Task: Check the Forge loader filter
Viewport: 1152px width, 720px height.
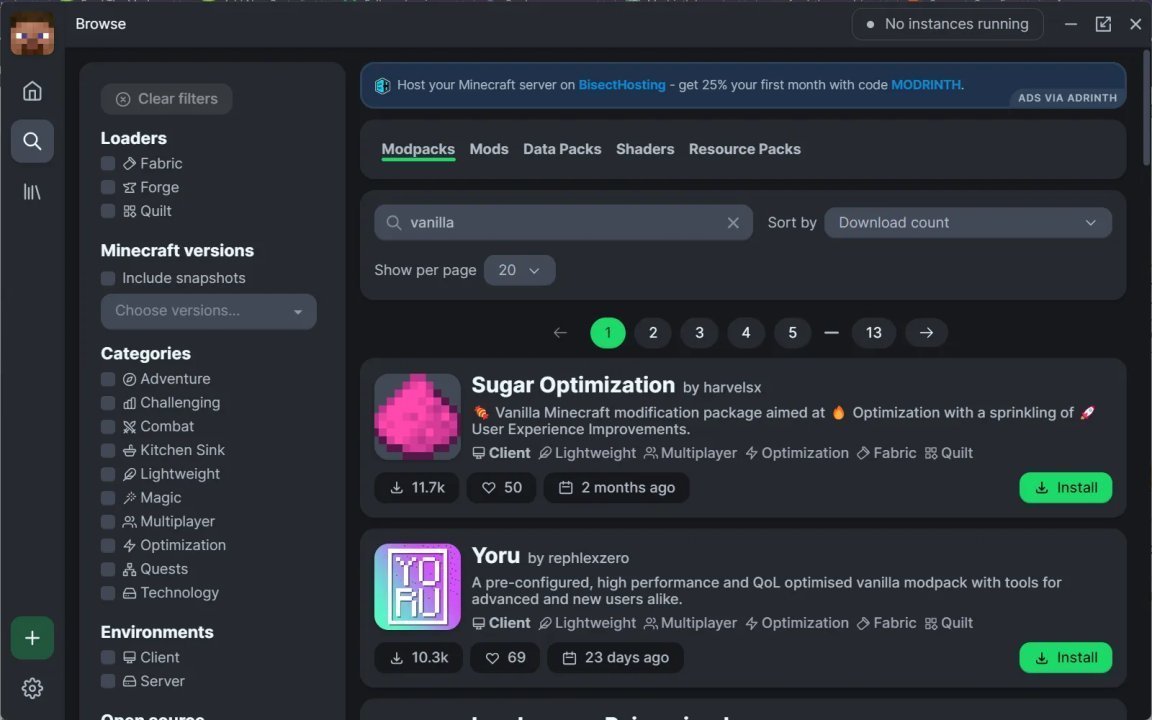Action: [108, 187]
